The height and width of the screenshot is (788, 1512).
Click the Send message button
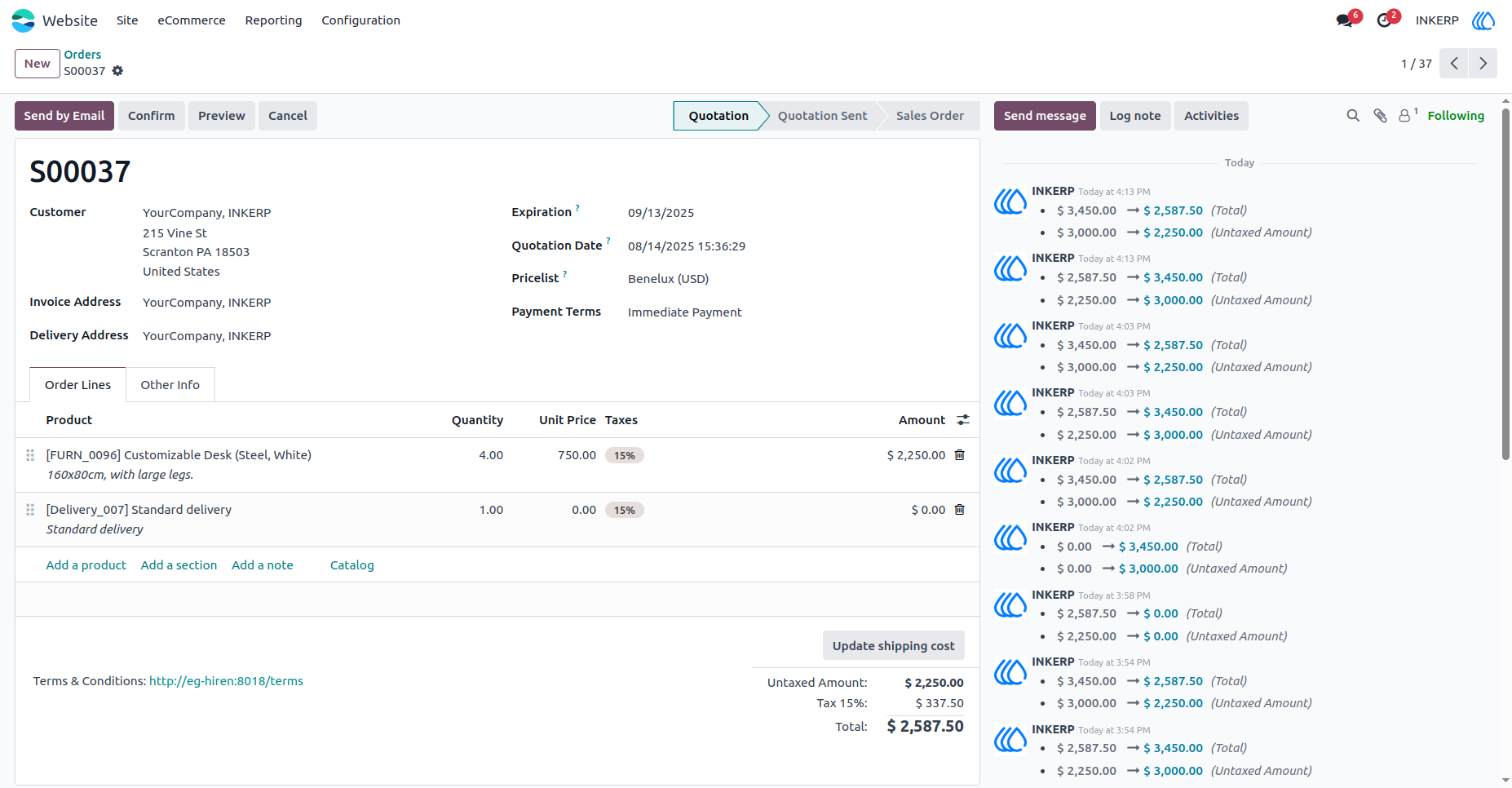pyautogui.click(x=1045, y=116)
